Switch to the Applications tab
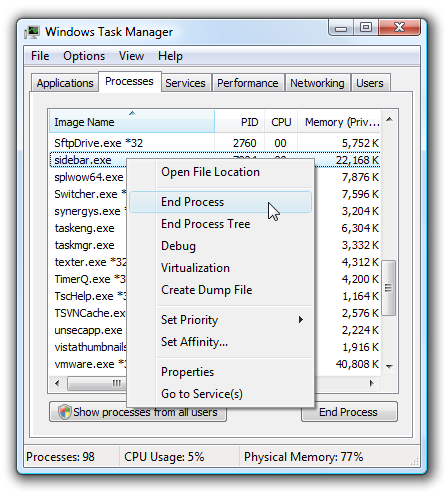Screen dimensions: 446x492 click(x=65, y=83)
